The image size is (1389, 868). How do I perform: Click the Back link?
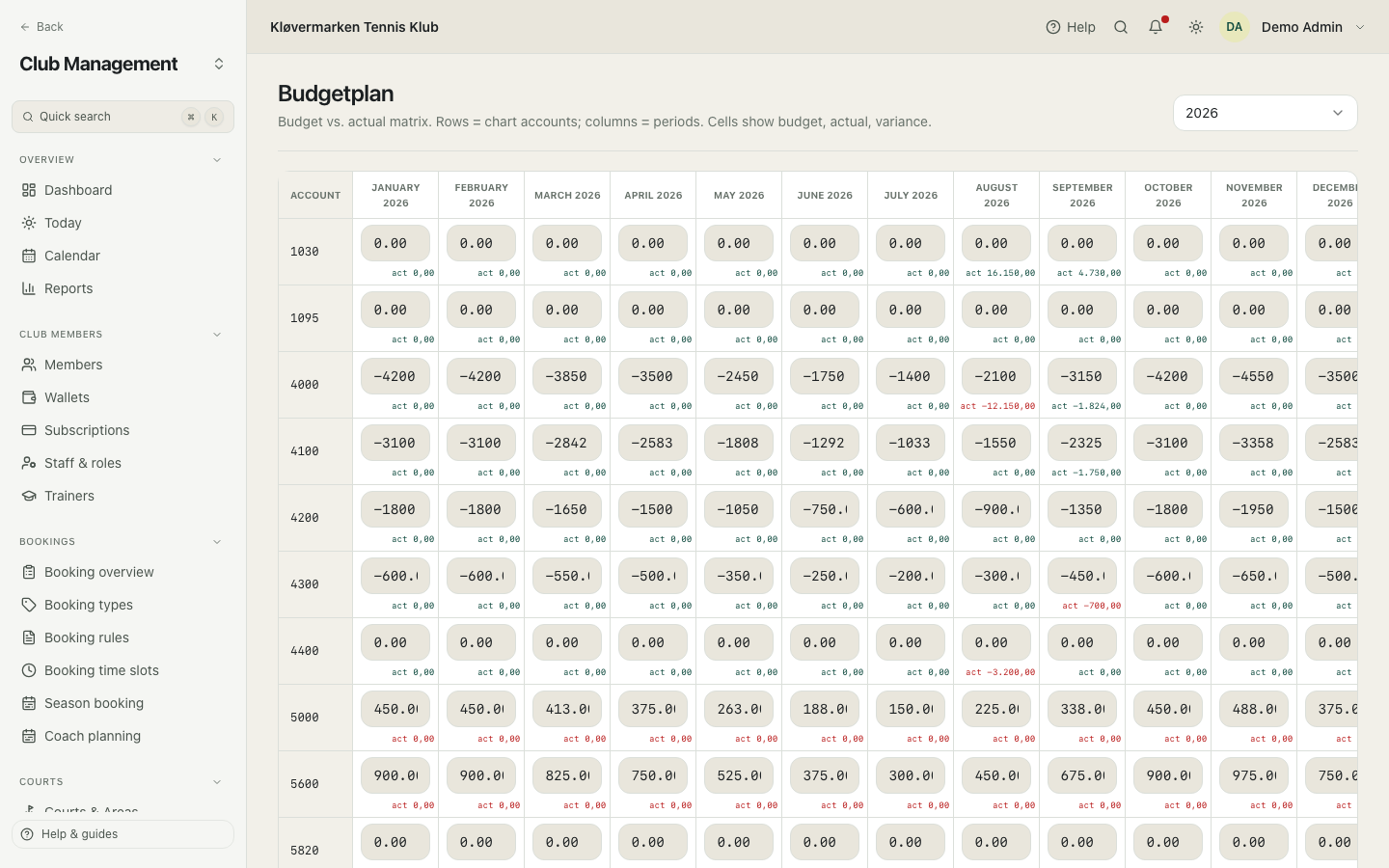coord(41,27)
